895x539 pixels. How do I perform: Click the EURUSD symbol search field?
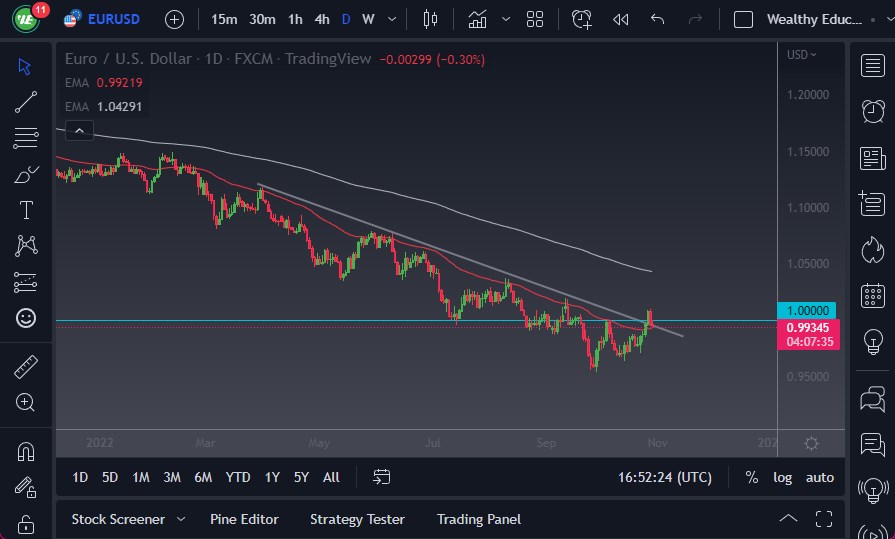click(114, 19)
